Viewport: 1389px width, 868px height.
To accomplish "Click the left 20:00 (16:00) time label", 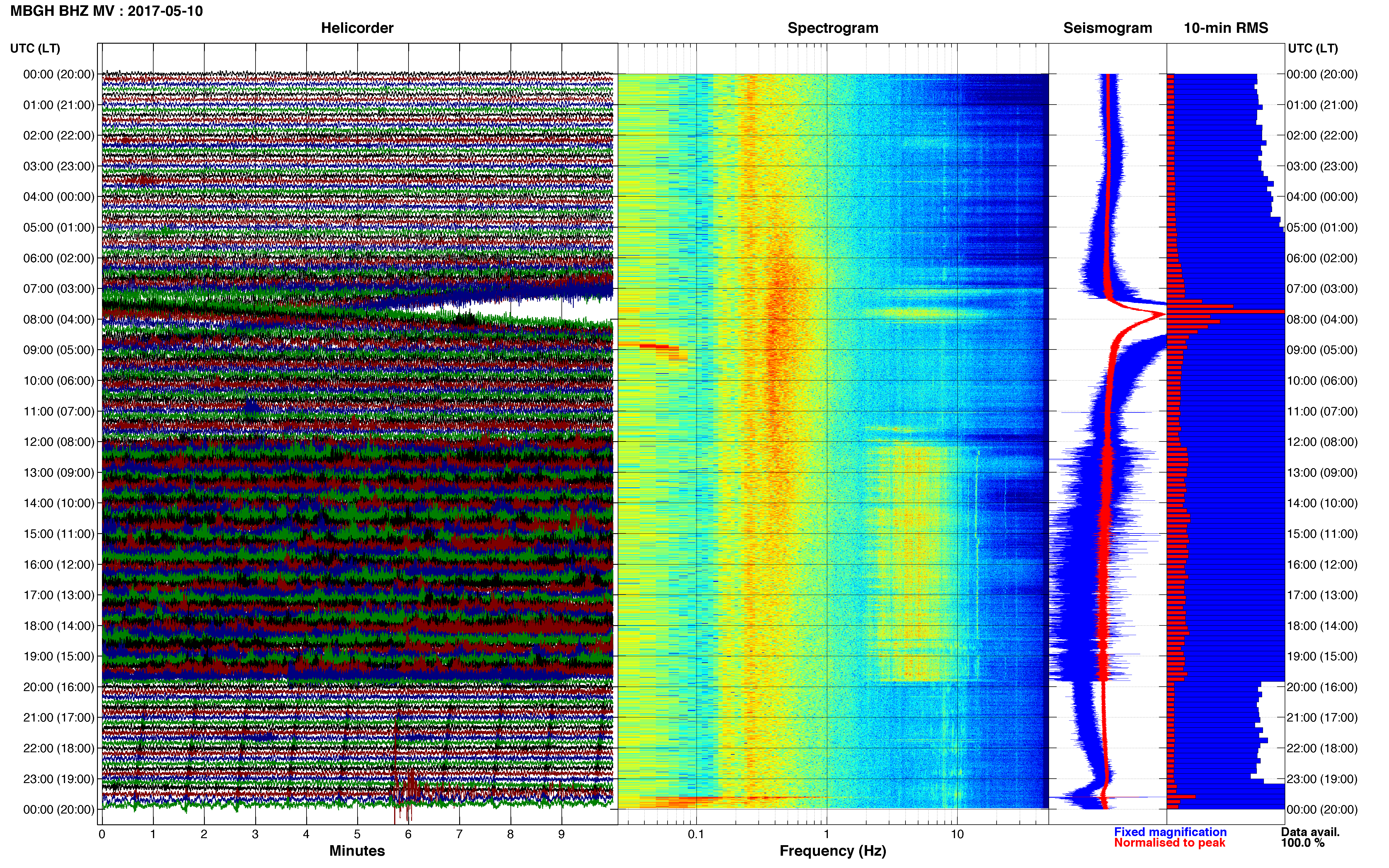I will pyautogui.click(x=59, y=687).
